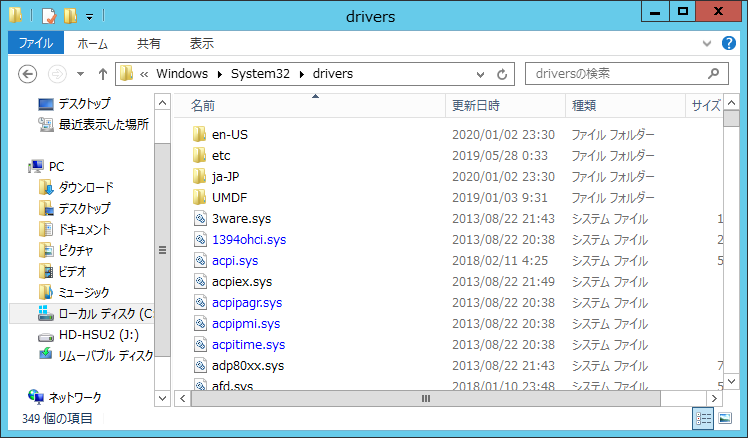Switch to details view layout
This screenshot has width=748, height=438.
pyautogui.click(x=703, y=418)
